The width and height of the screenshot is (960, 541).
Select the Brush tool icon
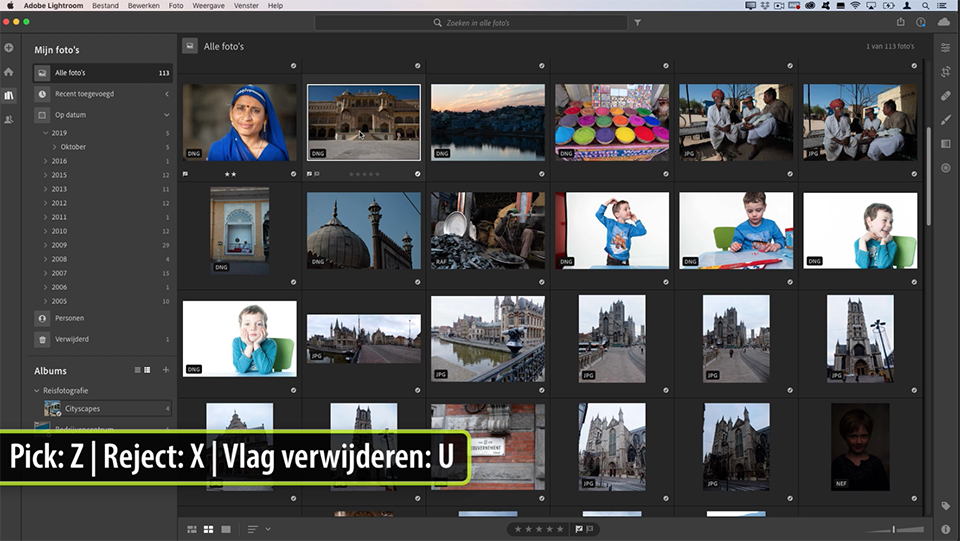pyautogui.click(x=945, y=119)
